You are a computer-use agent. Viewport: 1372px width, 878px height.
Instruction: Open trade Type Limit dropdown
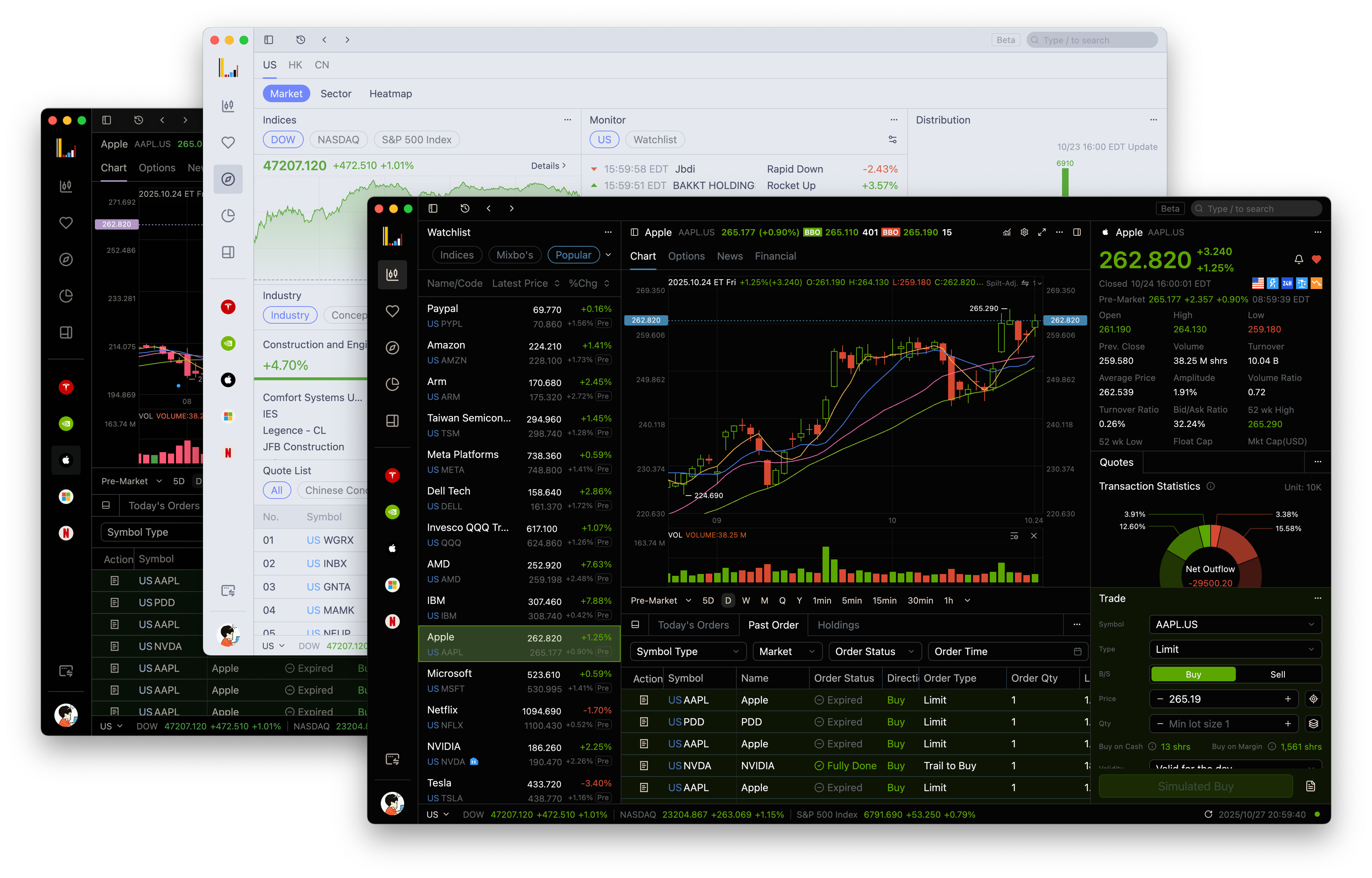click(1235, 650)
